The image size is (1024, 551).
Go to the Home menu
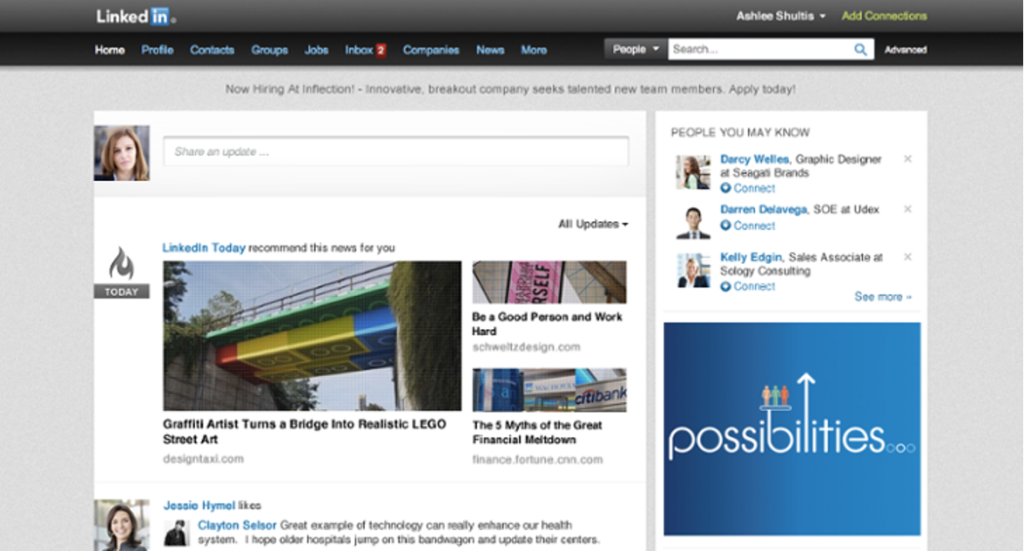tap(109, 50)
